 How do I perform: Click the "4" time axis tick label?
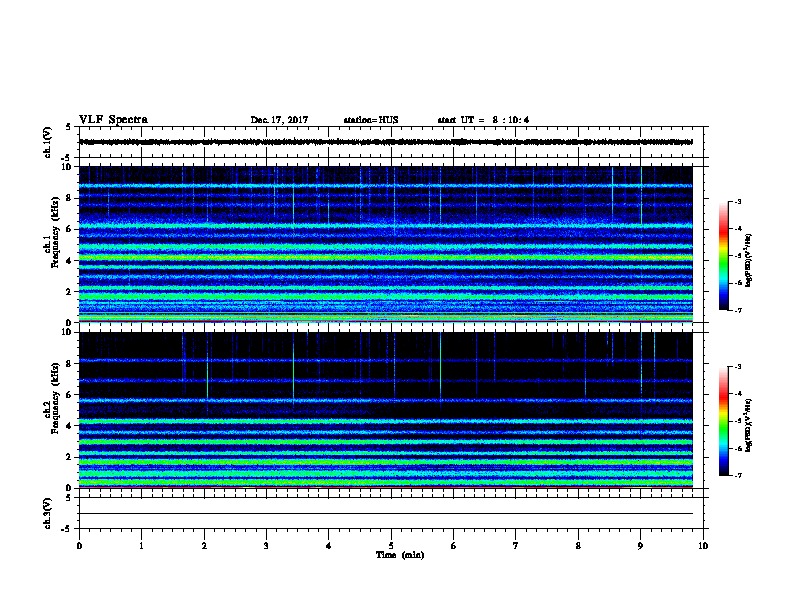click(x=329, y=545)
